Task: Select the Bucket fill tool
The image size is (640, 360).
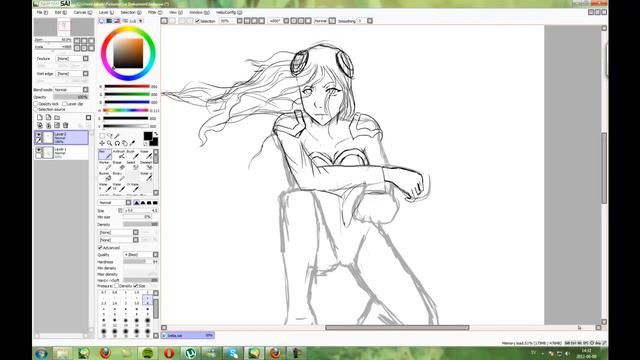Action: coord(105,176)
